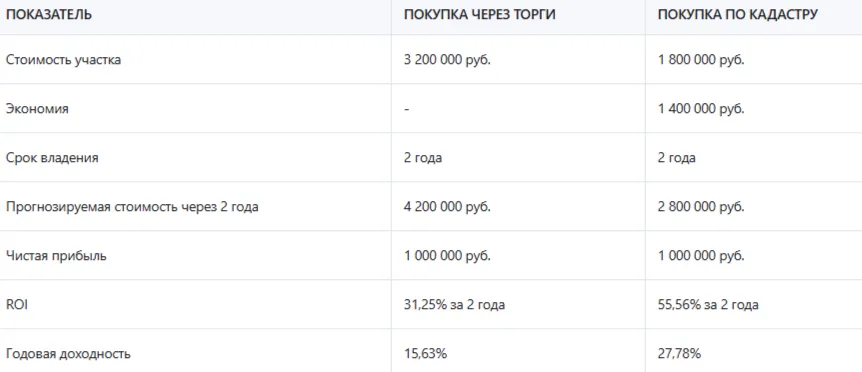Select the Стоимость участка row label
Screen dimensions: 862x372
(x=63, y=60)
